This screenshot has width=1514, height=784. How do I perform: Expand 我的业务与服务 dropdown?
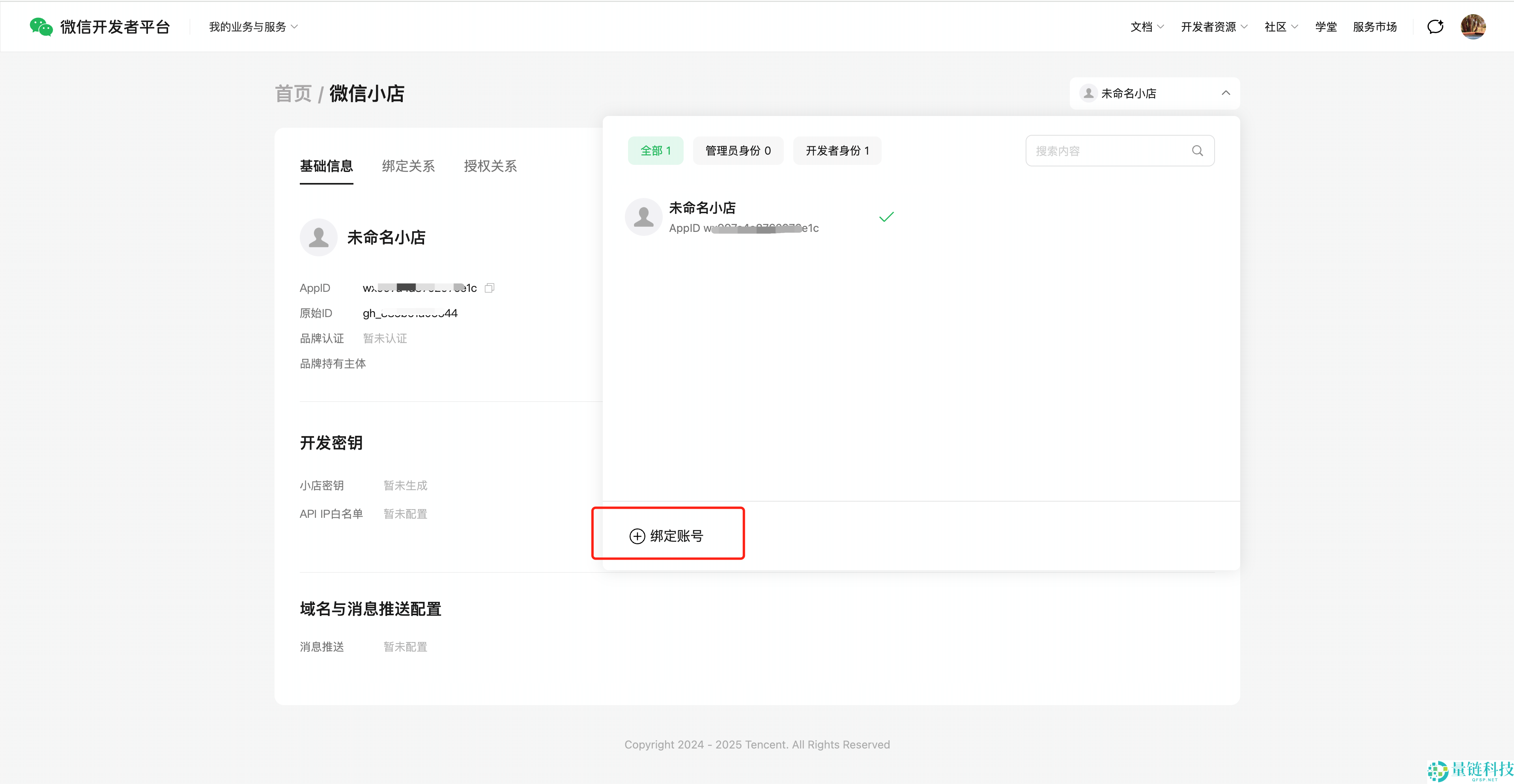pyautogui.click(x=253, y=27)
